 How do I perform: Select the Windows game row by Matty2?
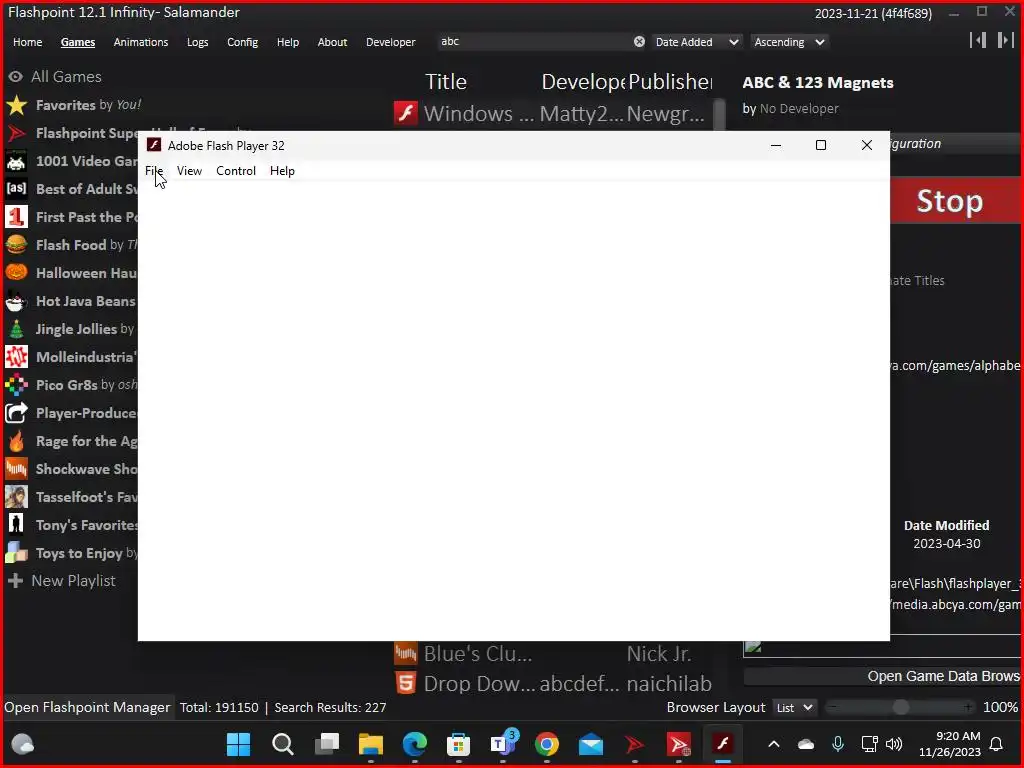click(x=552, y=114)
